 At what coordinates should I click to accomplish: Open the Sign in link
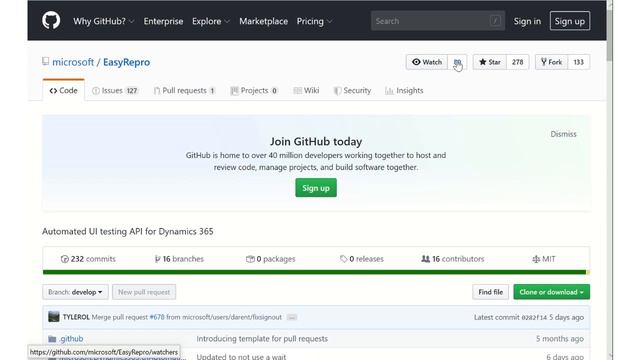[x=527, y=21]
